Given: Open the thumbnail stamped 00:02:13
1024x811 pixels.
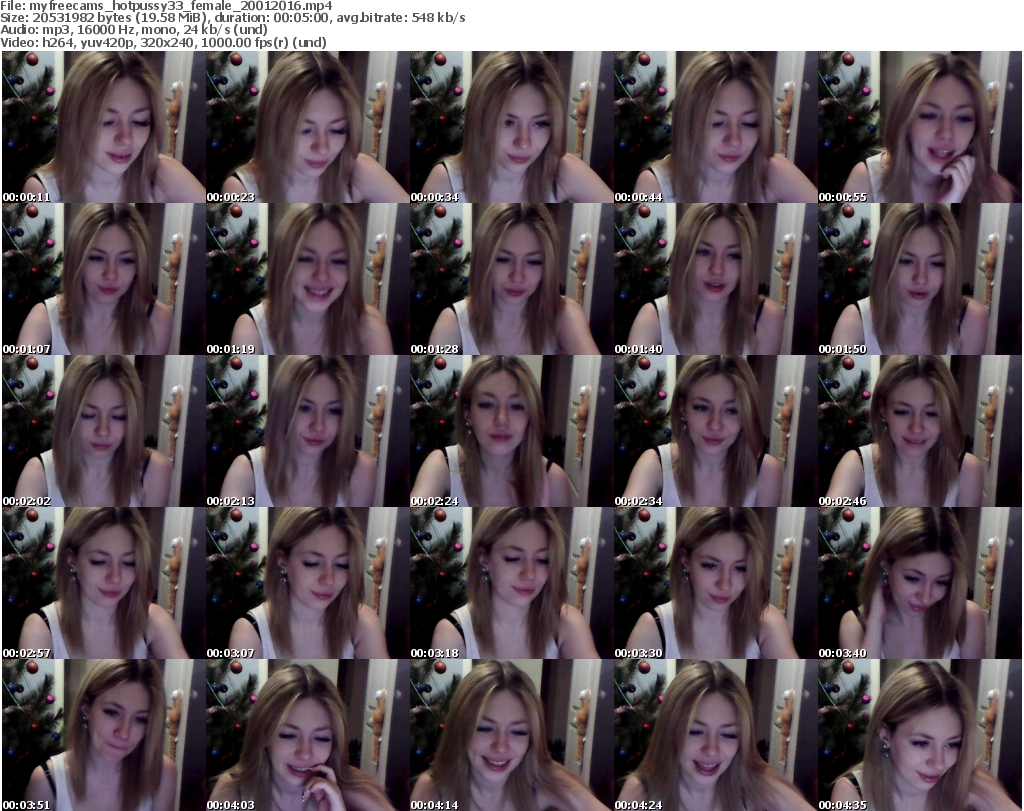Looking at the screenshot, I should click(x=308, y=431).
